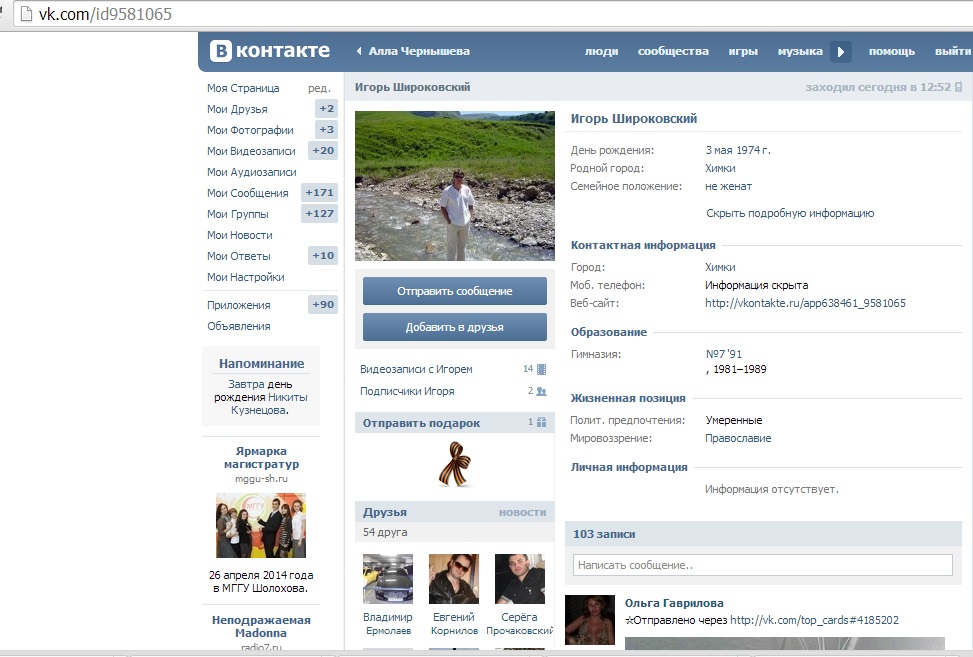Open the музыка header menu

tap(800, 51)
